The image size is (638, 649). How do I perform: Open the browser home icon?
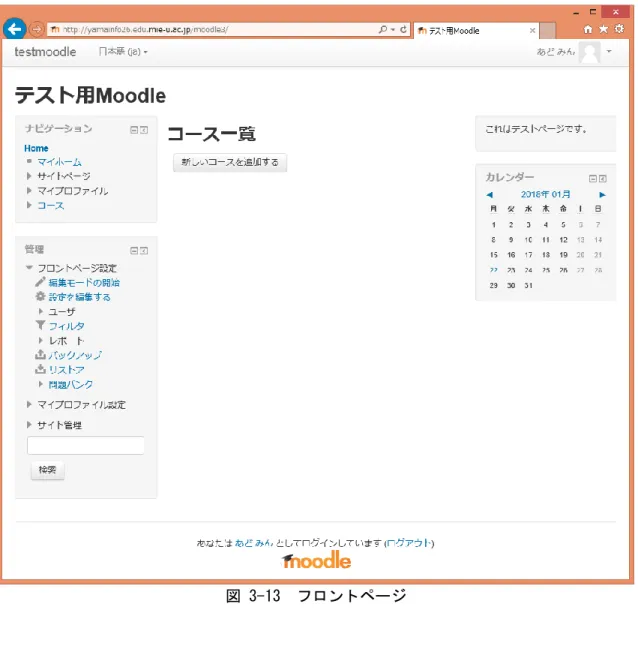click(587, 29)
